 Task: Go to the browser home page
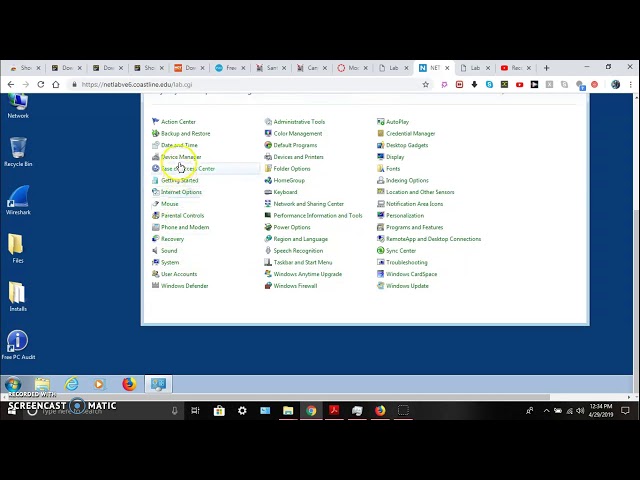click(56, 84)
